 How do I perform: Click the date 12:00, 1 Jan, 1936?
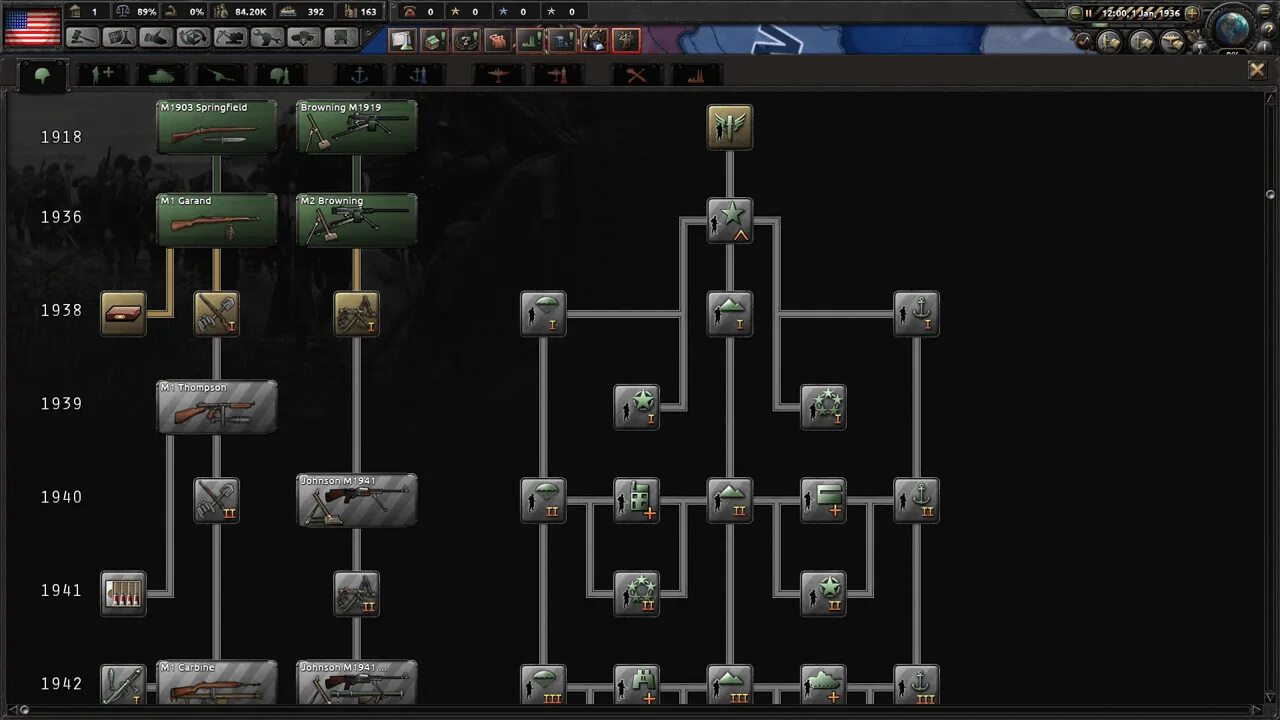1140,13
